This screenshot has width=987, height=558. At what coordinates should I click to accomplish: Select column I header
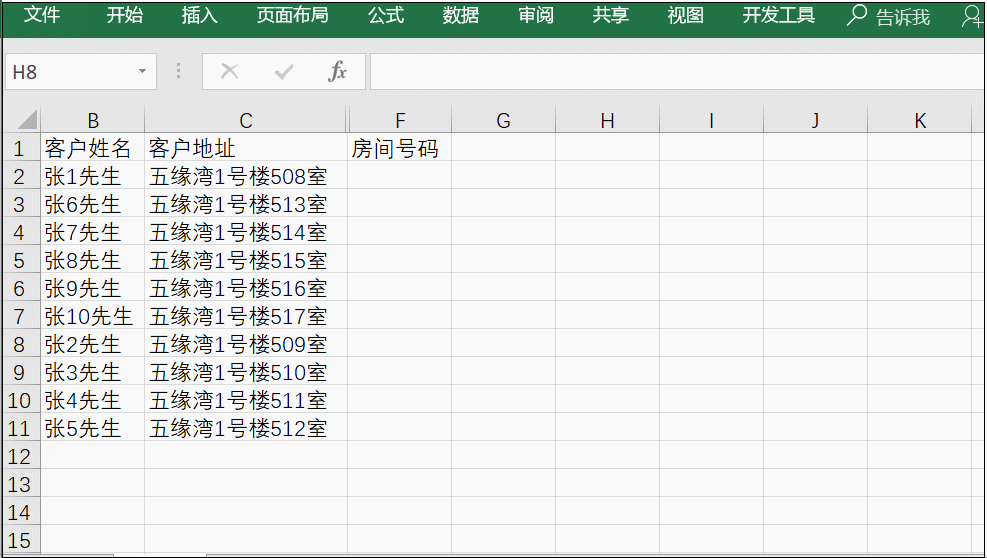click(x=711, y=120)
